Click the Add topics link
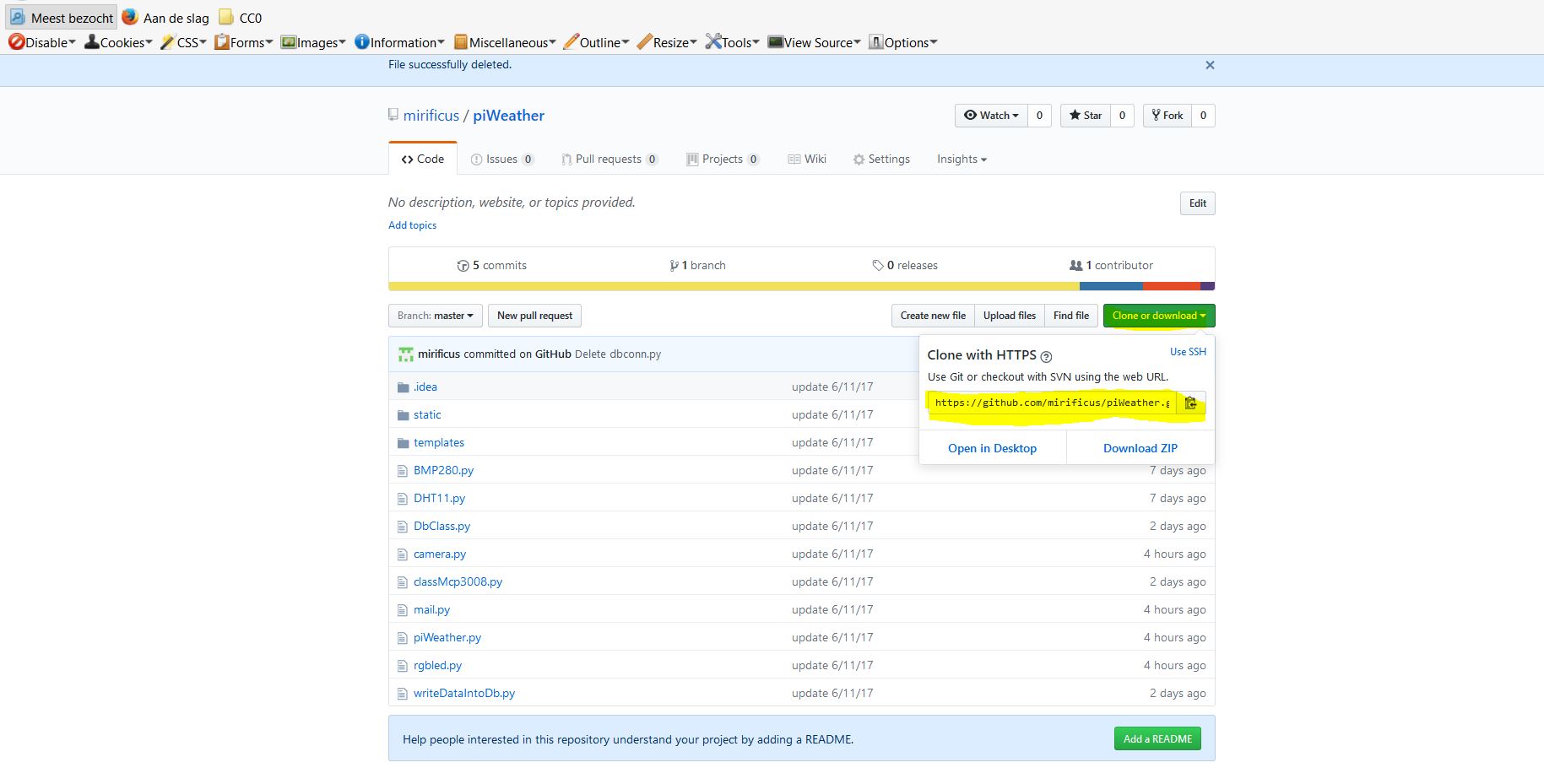This screenshot has width=1544, height=784. (x=412, y=225)
